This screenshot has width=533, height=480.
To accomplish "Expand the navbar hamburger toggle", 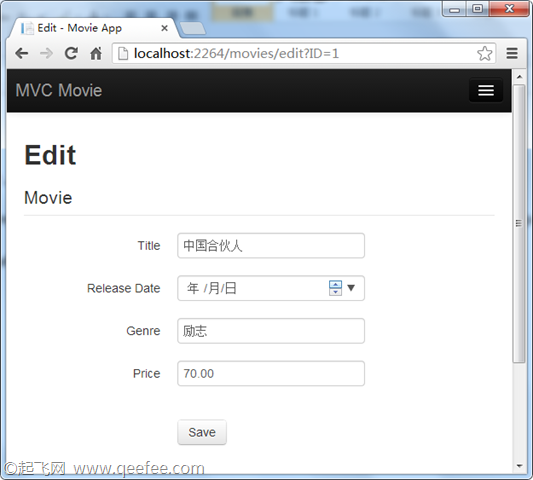I will pyautogui.click(x=486, y=90).
